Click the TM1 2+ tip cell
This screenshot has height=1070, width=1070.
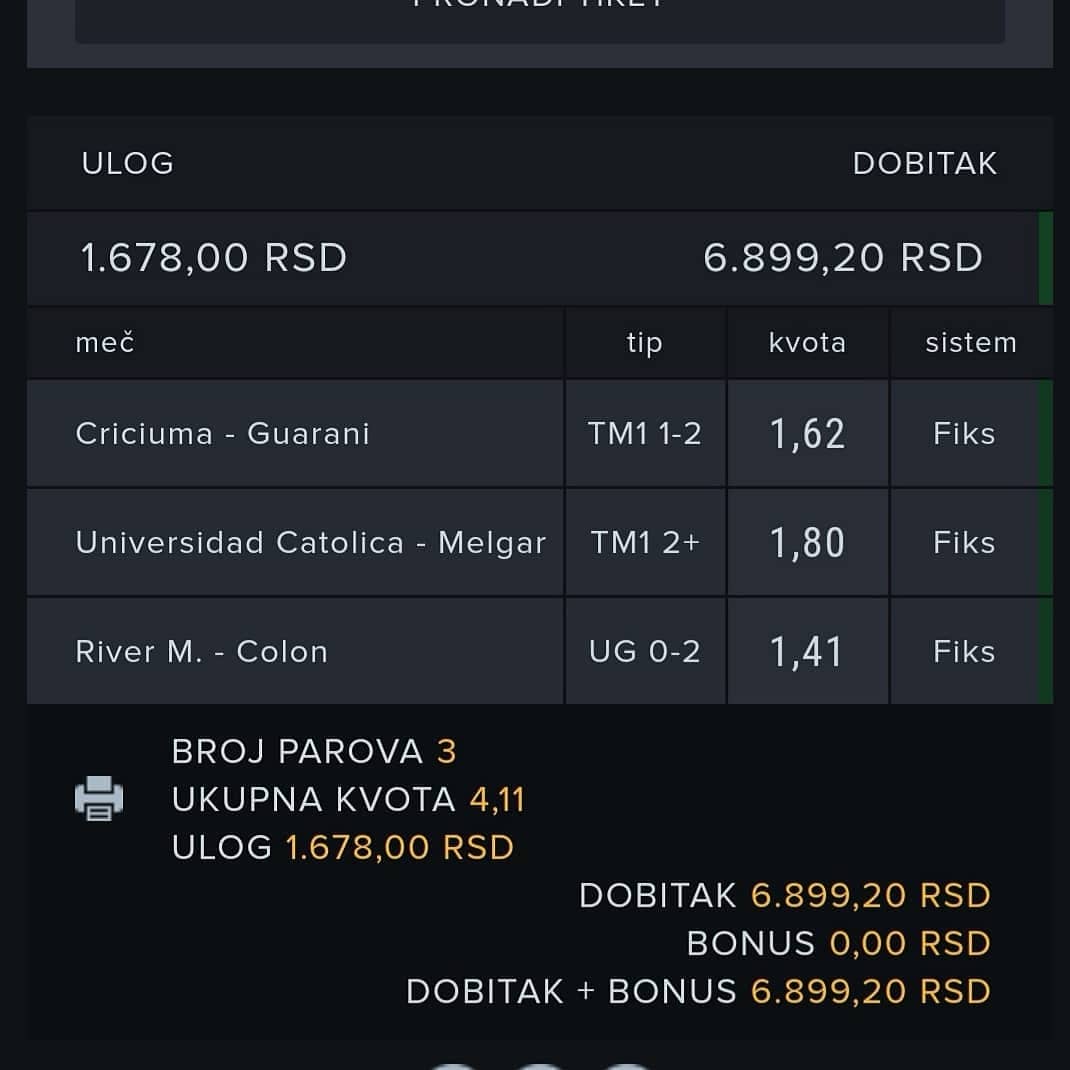[x=646, y=543]
